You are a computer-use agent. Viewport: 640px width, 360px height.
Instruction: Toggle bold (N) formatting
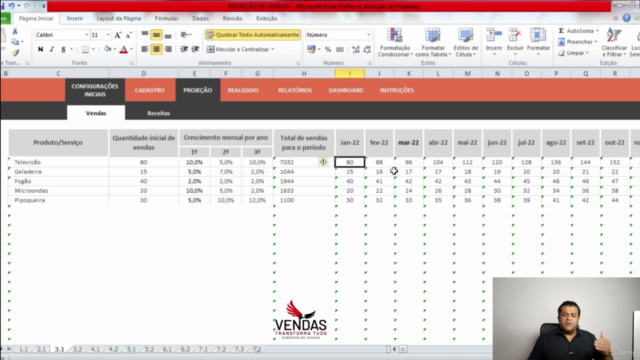tap(40, 49)
